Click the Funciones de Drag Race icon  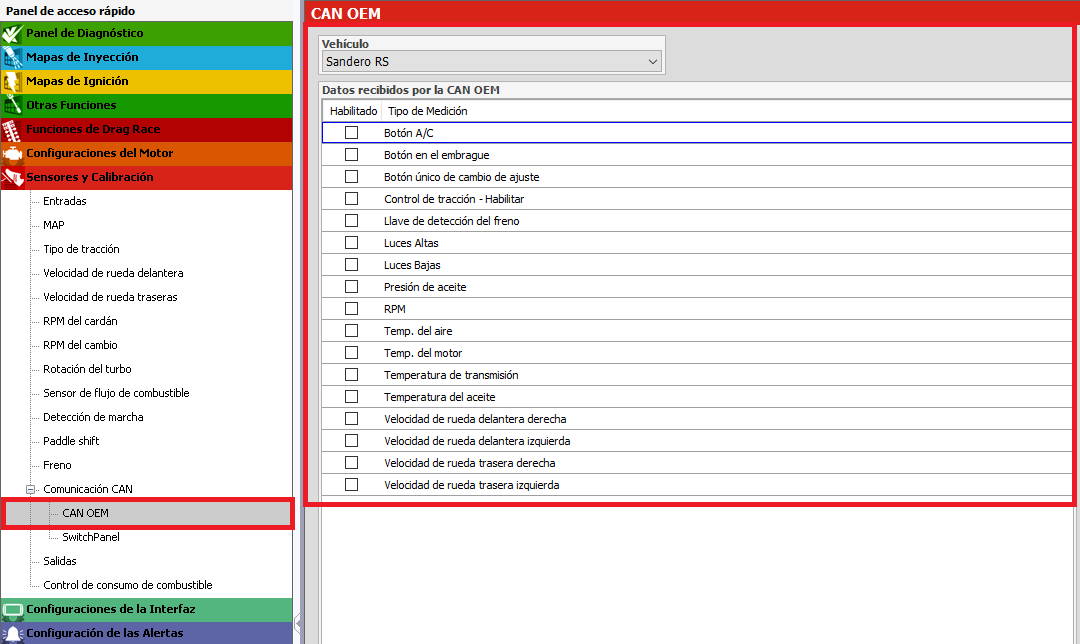[x=12, y=129]
